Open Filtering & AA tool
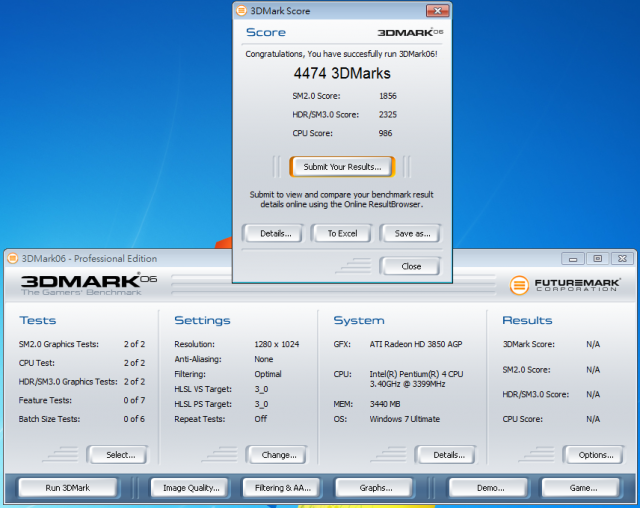Image resolution: width=640 pixels, height=508 pixels. point(281,488)
